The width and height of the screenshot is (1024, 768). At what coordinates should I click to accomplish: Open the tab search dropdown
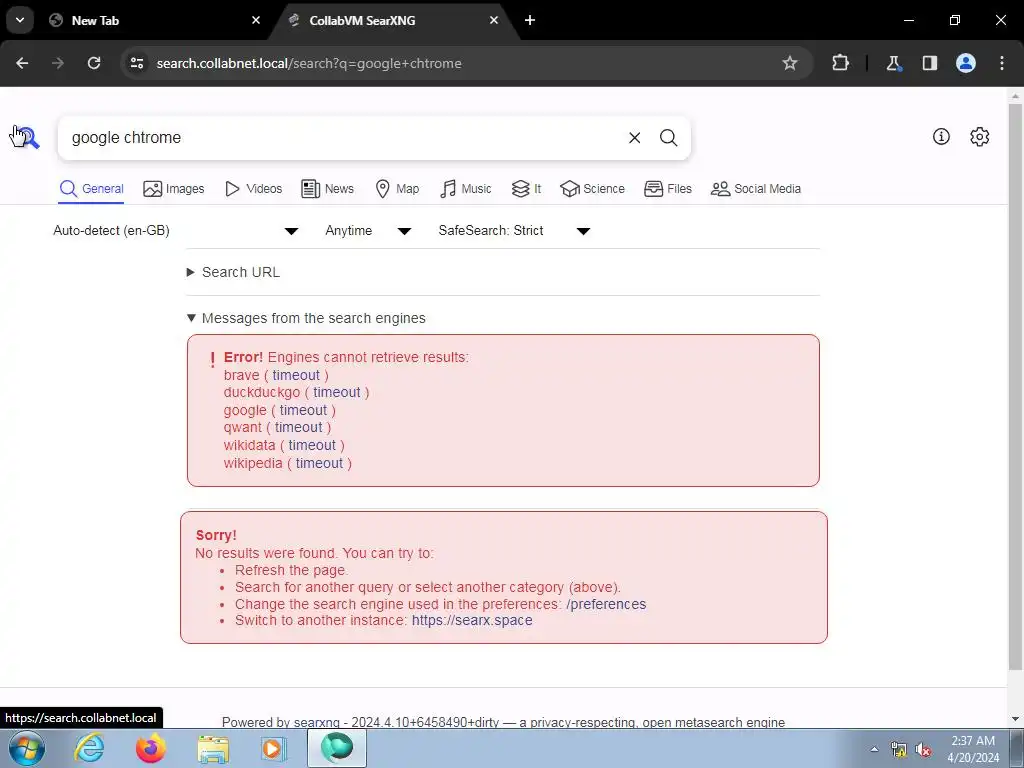click(20, 20)
